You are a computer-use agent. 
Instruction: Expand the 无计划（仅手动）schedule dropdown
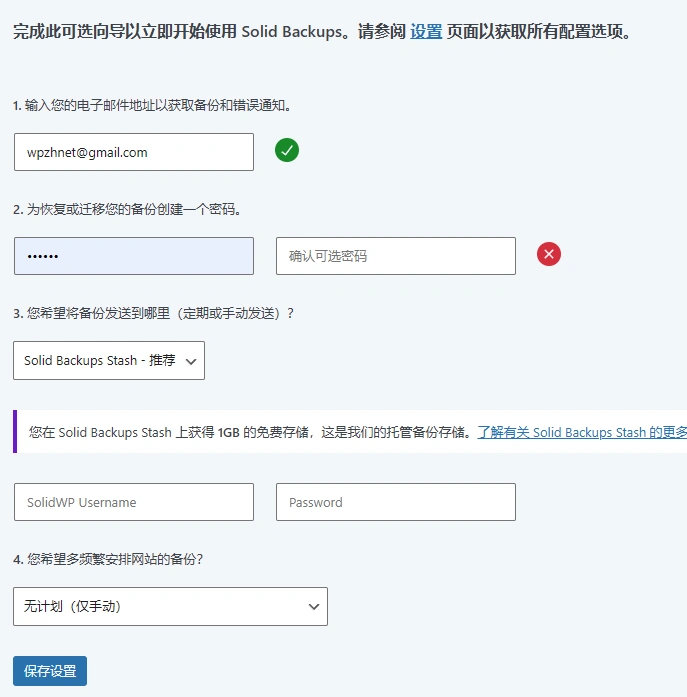click(170, 606)
